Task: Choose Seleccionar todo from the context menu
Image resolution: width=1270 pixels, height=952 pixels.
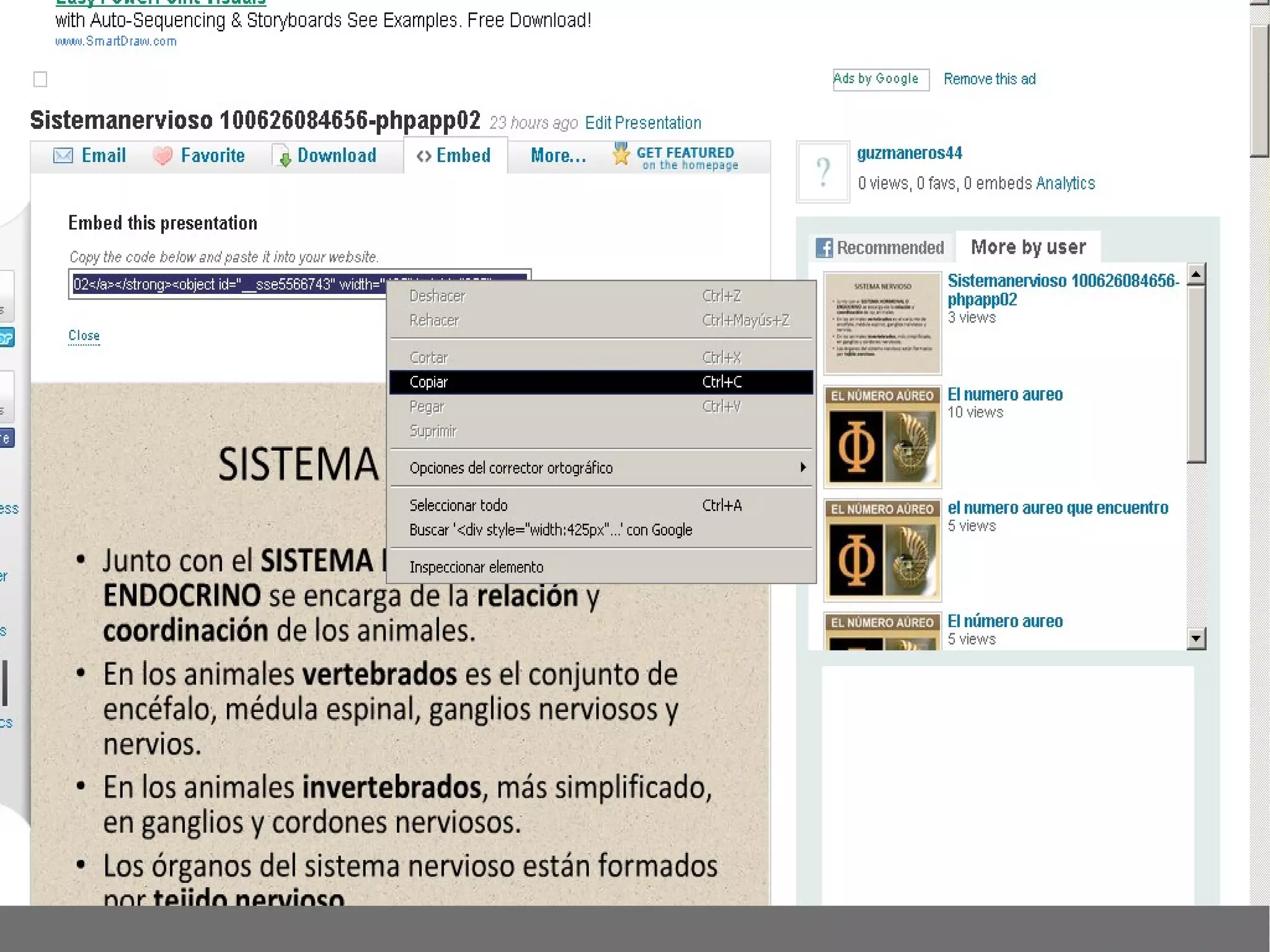Action: coord(459,505)
